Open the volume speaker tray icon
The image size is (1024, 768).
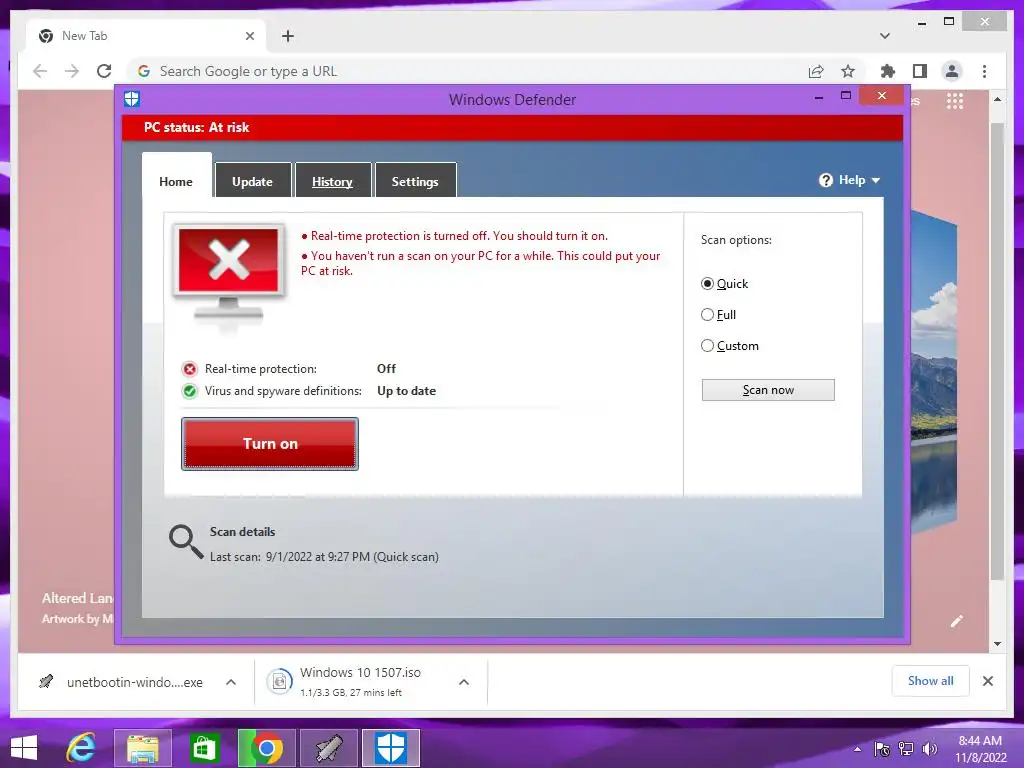[x=929, y=749]
